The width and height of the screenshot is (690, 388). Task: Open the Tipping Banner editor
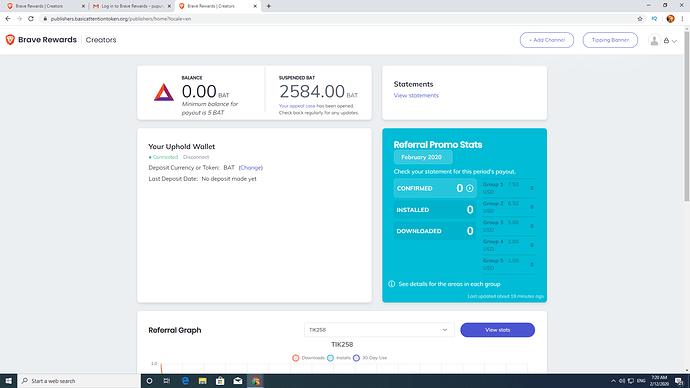pos(610,40)
